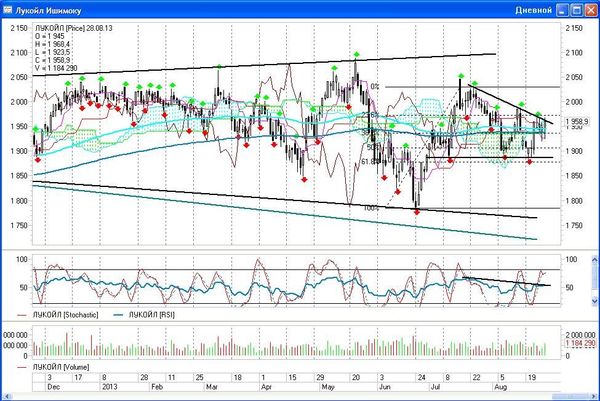This screenshot has width=600, height=401.
Task: Click the red 1 184 290 volume tag on the axis
Action: coord(580,343)
